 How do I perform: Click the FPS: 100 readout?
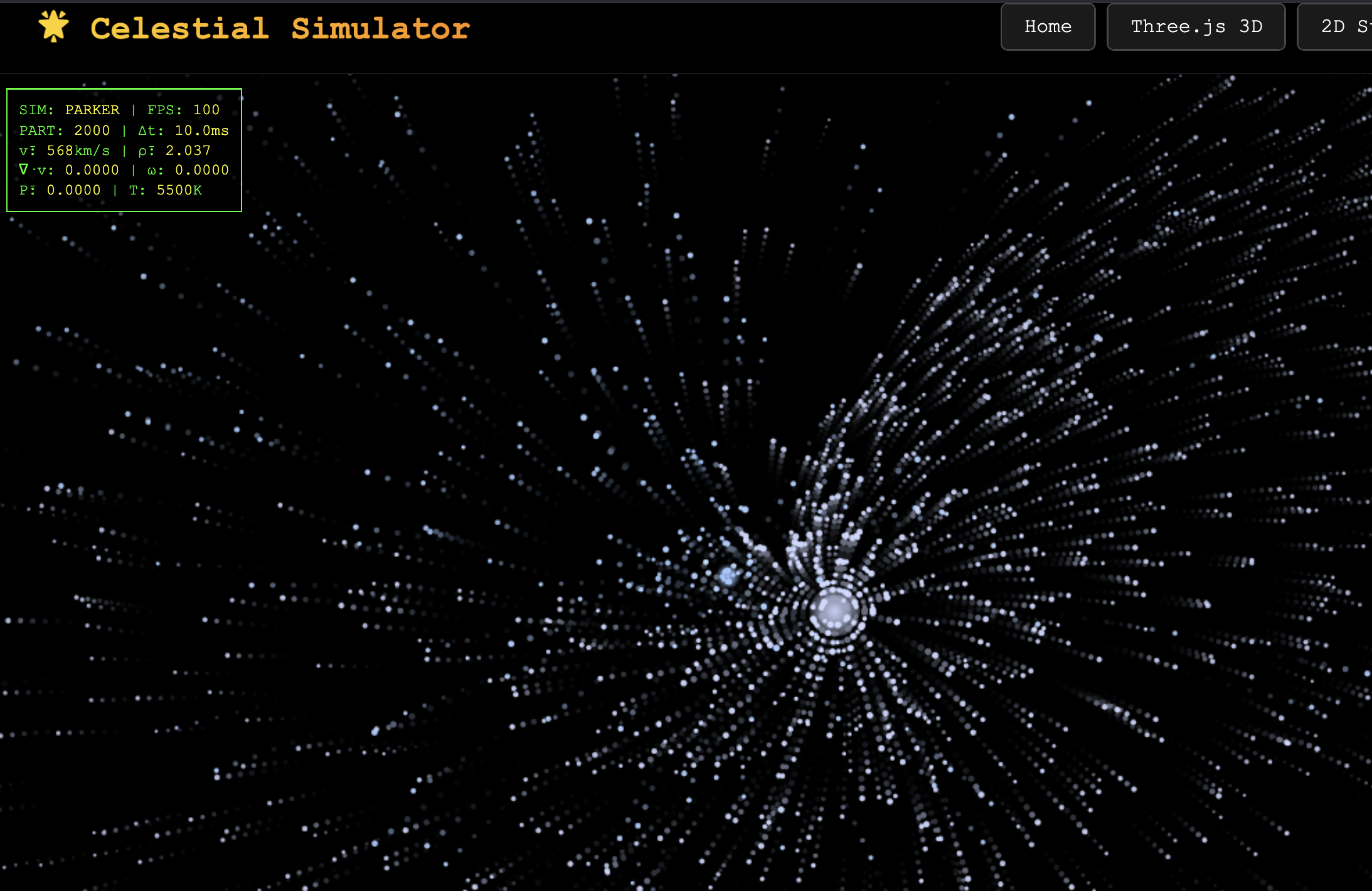click(x=183, y=110)
